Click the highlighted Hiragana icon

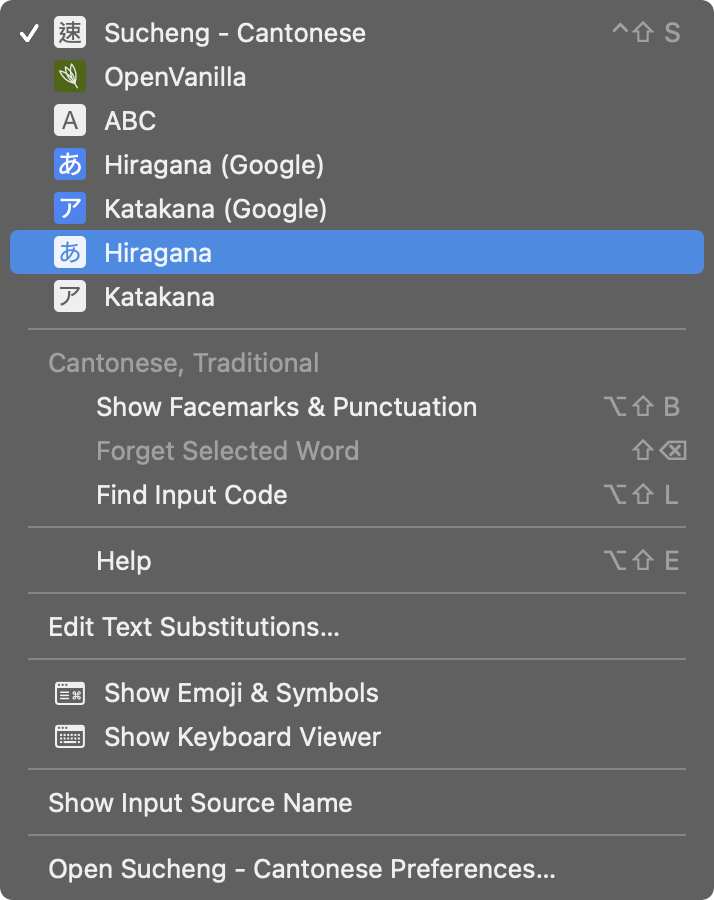70,253
